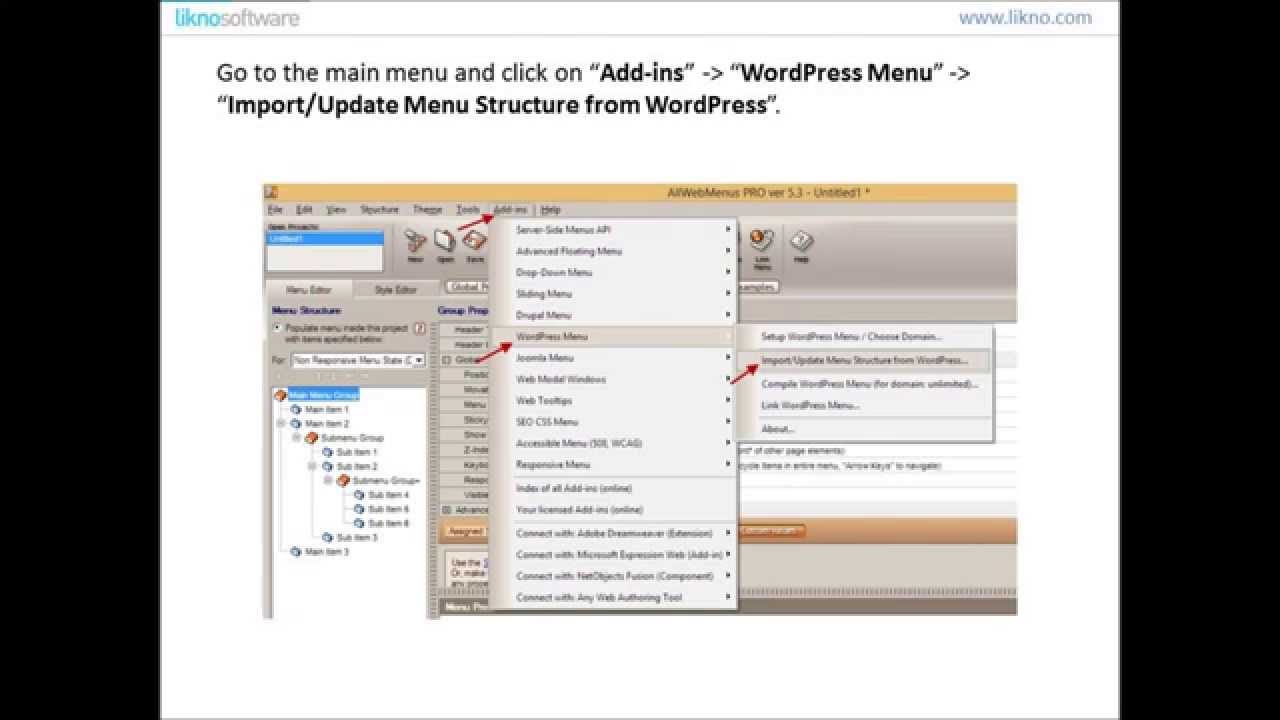This screenshot has height=720, width=1280.
Task: Select Connect with Adobe Dreamweaver
Action: [614, 533]
